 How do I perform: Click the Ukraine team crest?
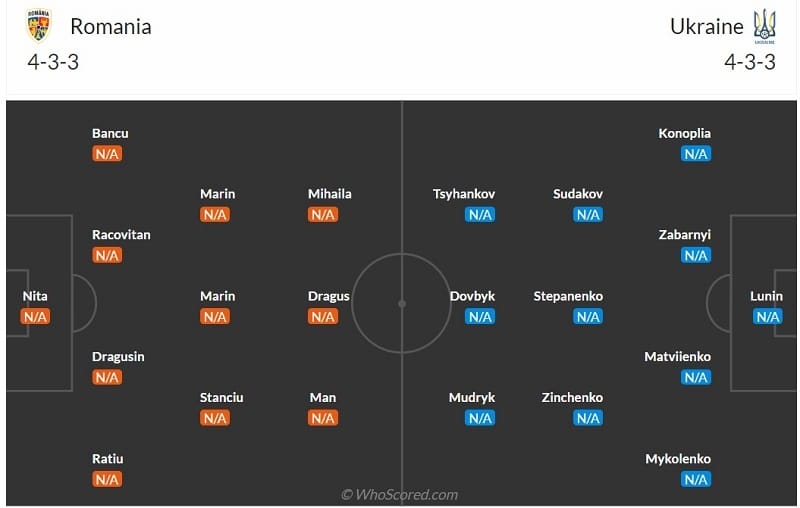pos(764,26)
